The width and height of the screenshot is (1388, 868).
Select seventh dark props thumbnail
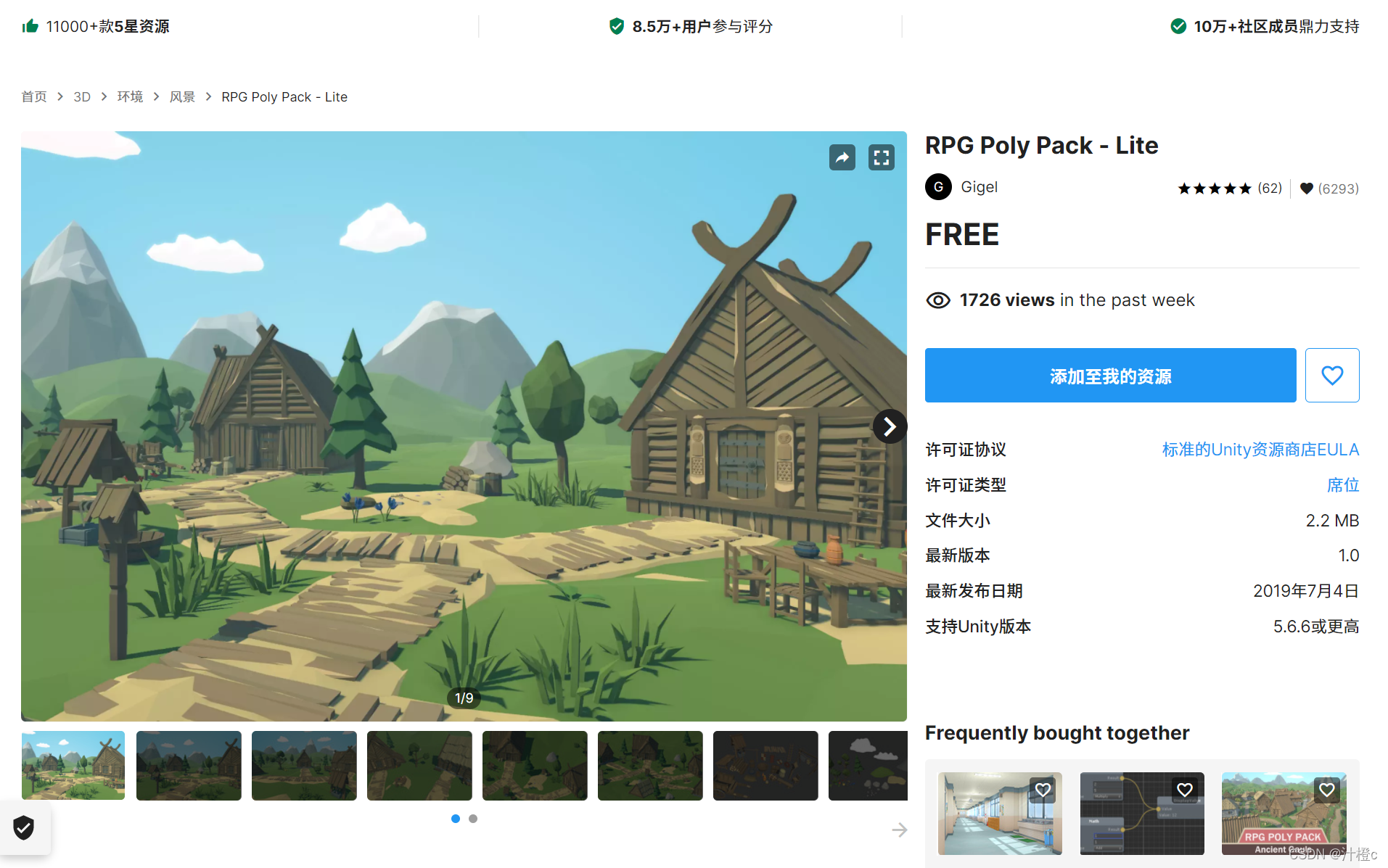[x=765, y=766]
